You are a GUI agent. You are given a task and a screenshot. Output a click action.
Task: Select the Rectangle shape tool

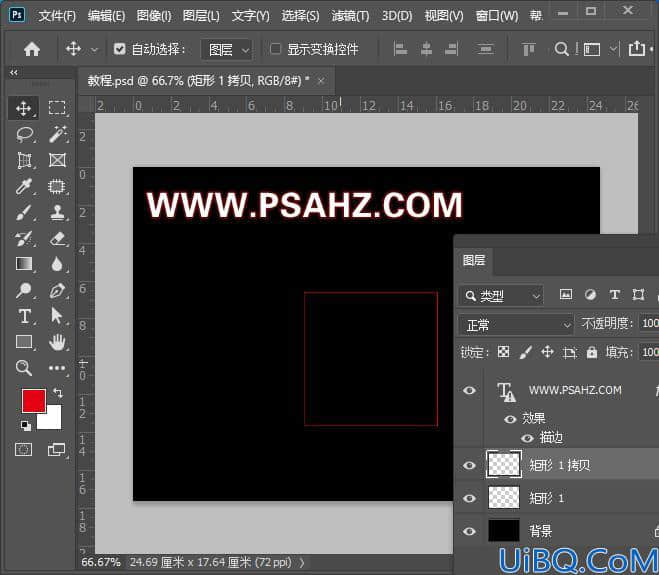click(x=24, y=342)
